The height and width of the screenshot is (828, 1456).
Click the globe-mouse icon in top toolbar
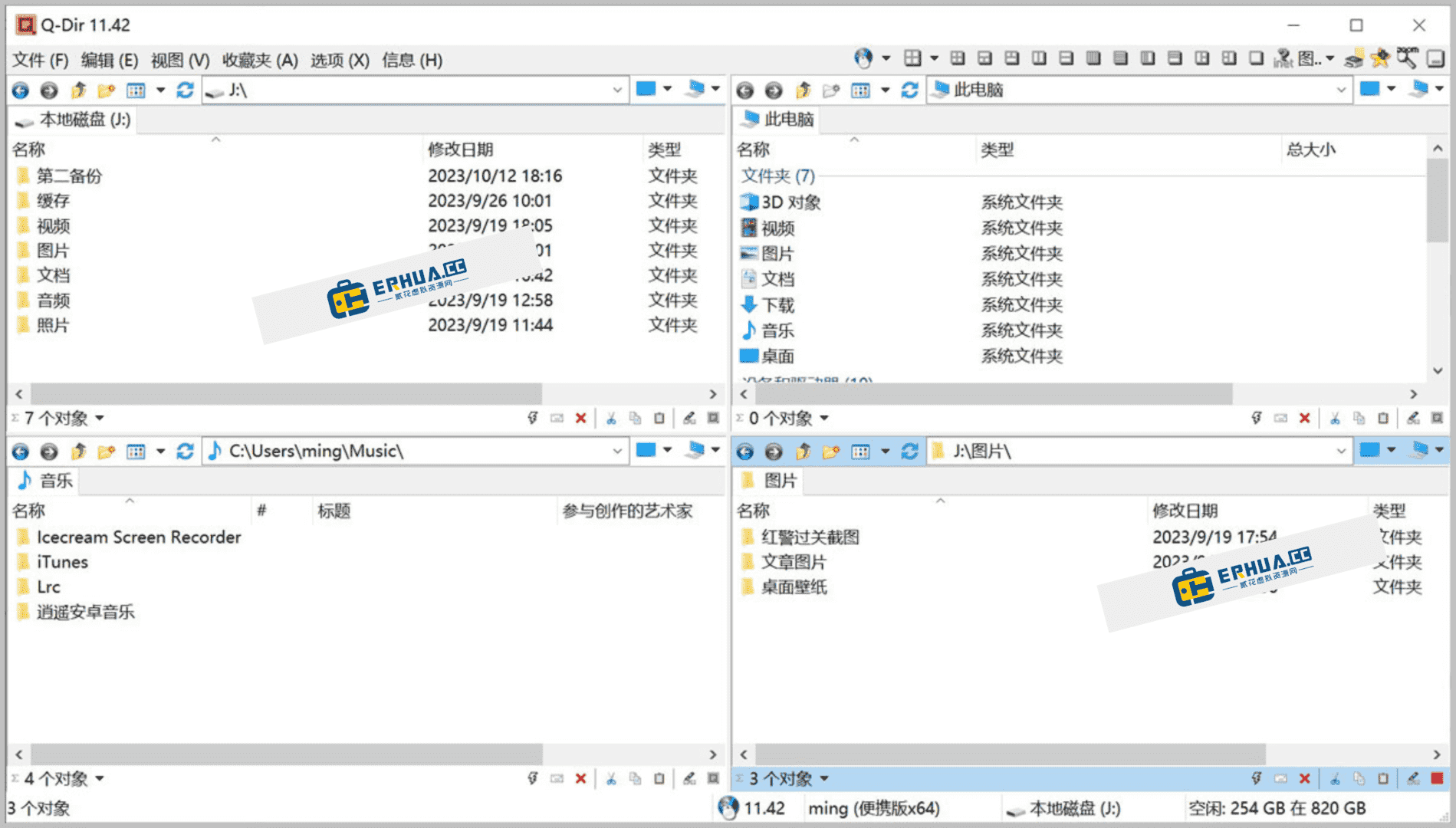tap(864, 58)
